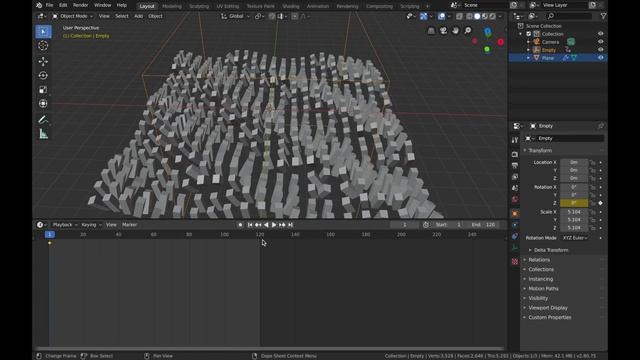This screenshot has height=360, width=640.
Task: Switch to the Shading workspace tab
Action: [x=291, y=6]
